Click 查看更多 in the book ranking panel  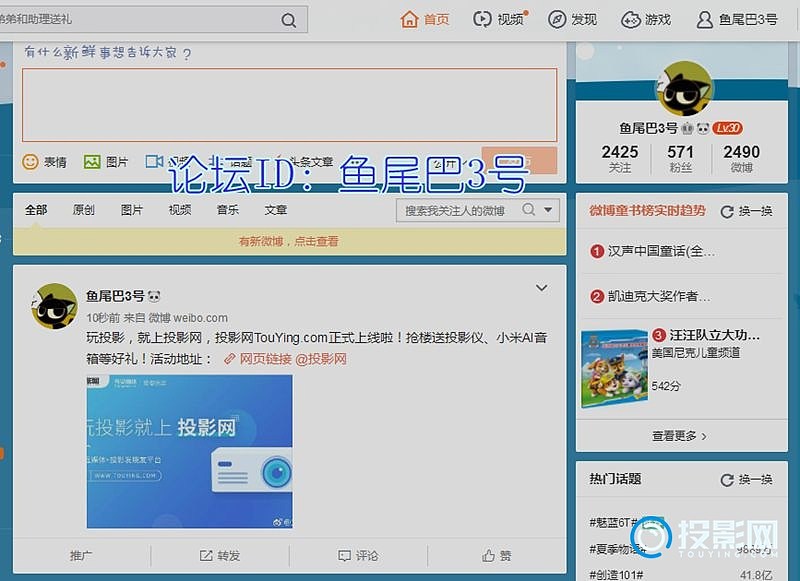click(x=680, y=436)
